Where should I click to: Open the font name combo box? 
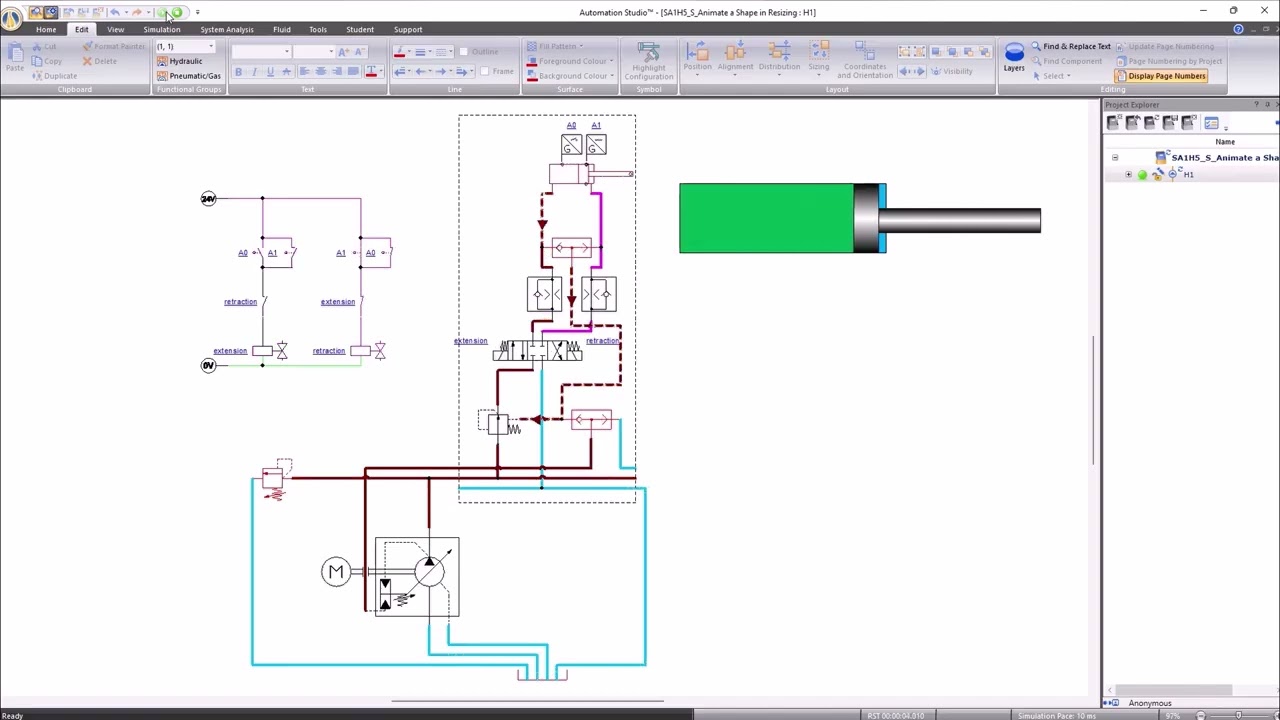click(x=261, y=52)
